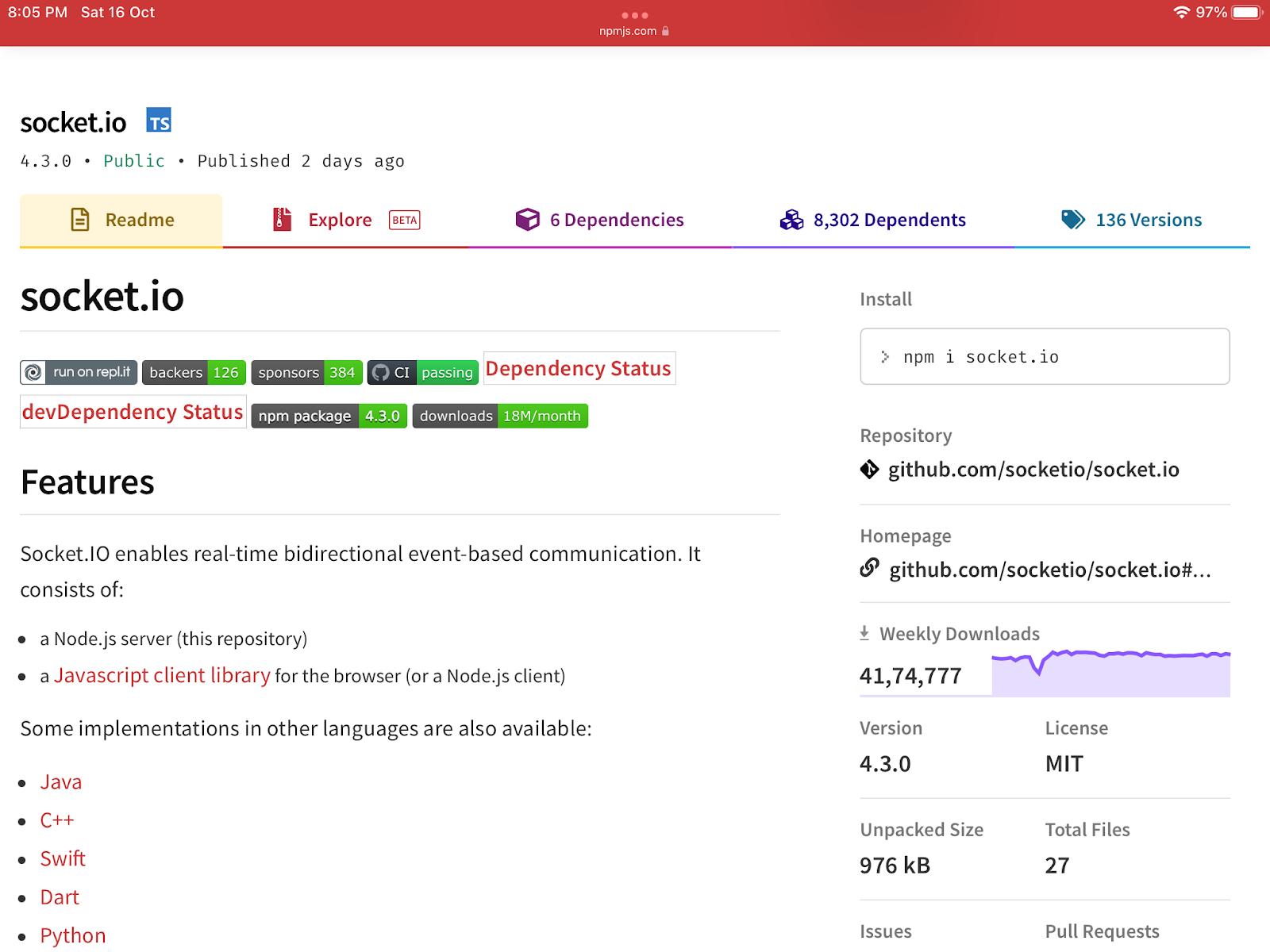The height and width of the screenshot is (952, 1270).
Task: Click the backers 126 badge
Action: click(194, 373)
